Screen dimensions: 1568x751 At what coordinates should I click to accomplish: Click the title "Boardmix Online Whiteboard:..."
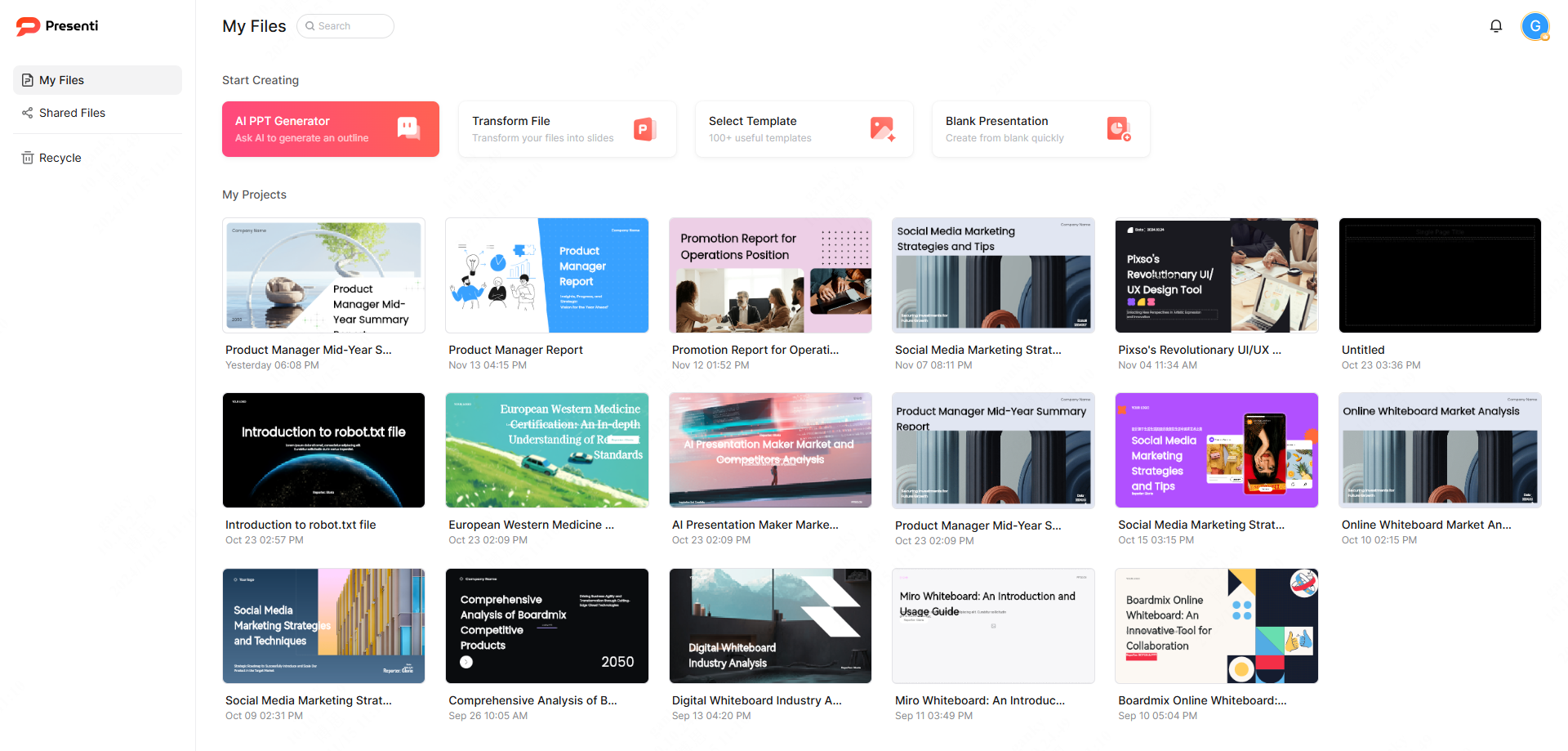click(x=1202, y=700)
